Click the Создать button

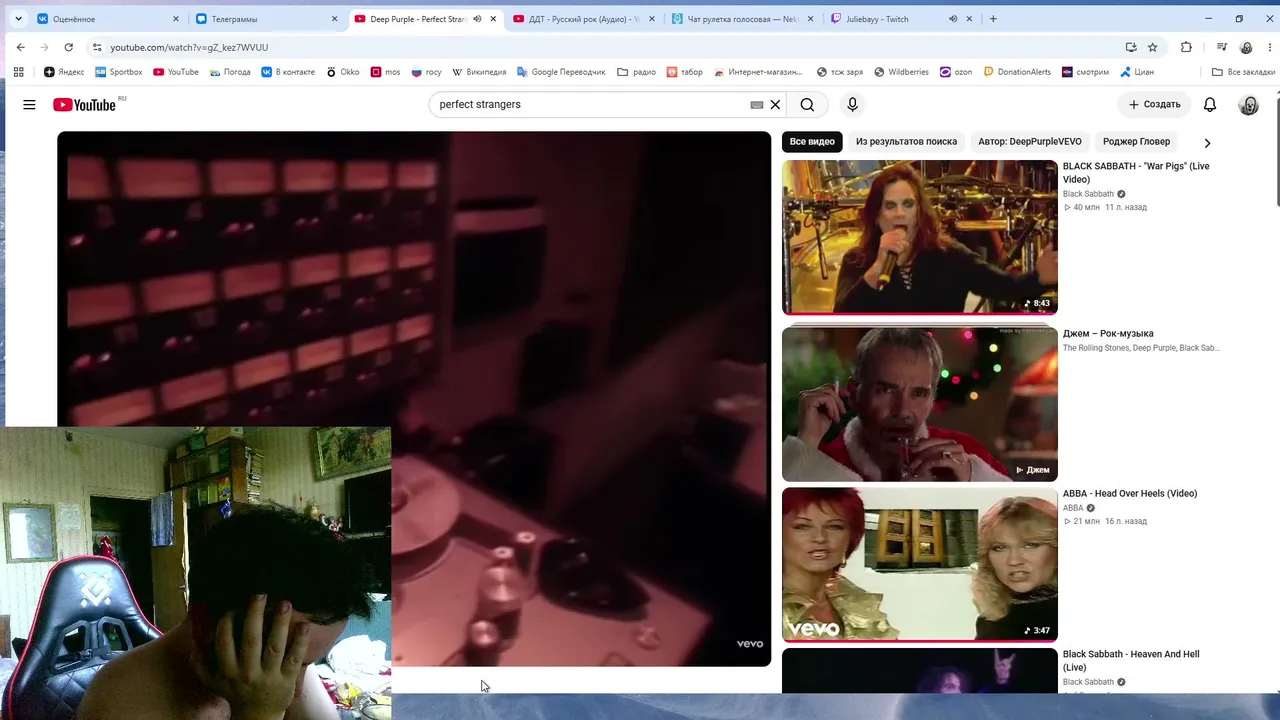pos(1154,104)
